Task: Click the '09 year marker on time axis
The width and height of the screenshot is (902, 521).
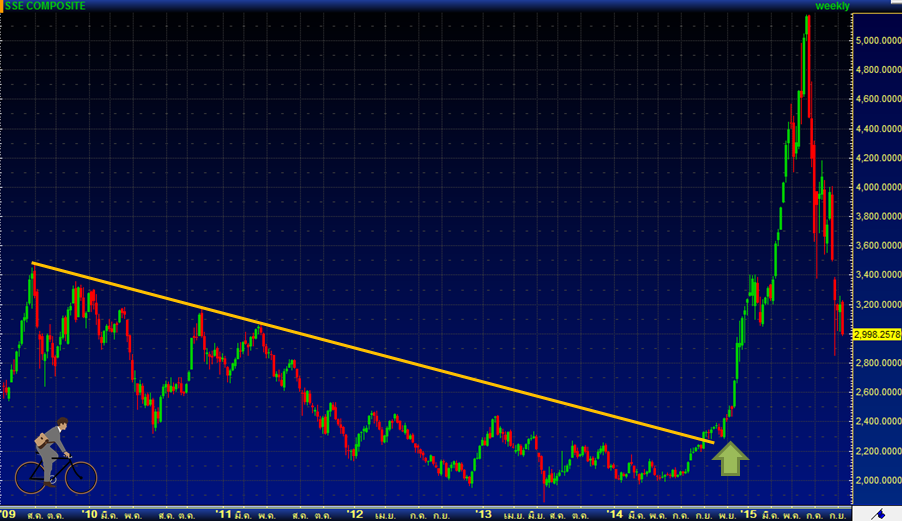Action: pos(8,514)
